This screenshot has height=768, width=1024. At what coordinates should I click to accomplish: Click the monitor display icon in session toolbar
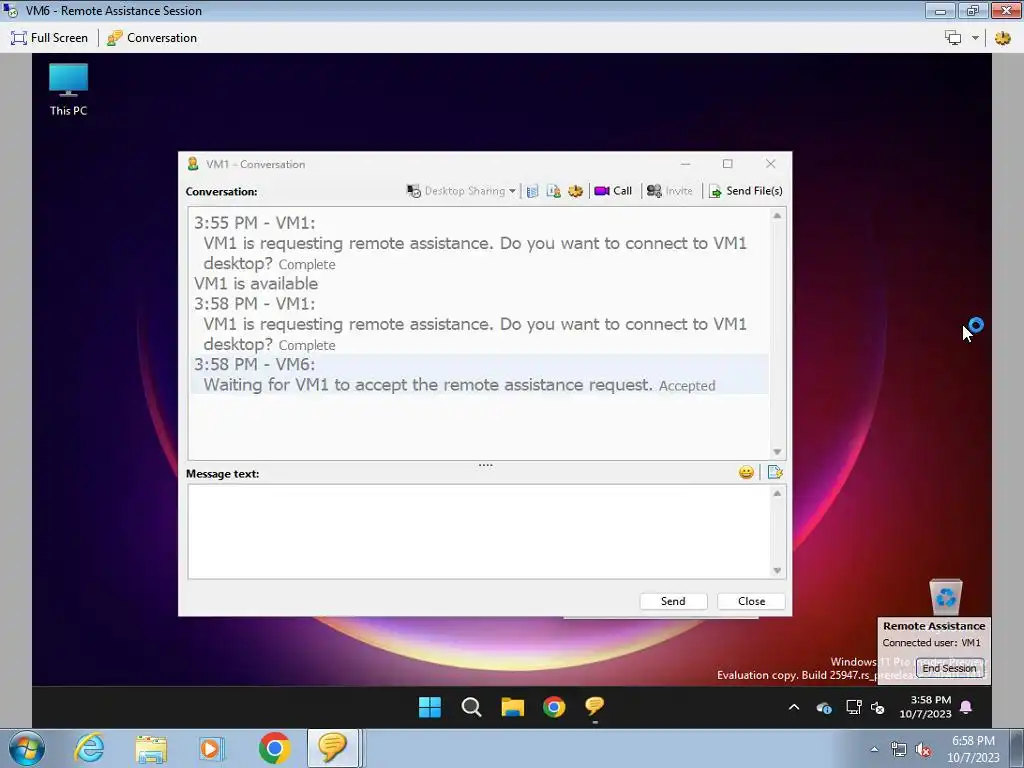click(953, 38)
